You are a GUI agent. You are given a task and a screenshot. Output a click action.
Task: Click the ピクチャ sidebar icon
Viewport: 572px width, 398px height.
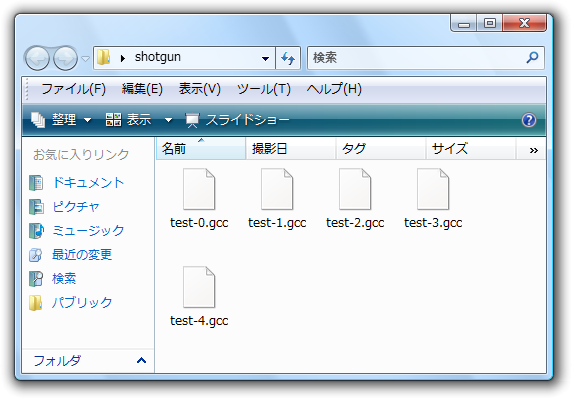coord(36,207)
